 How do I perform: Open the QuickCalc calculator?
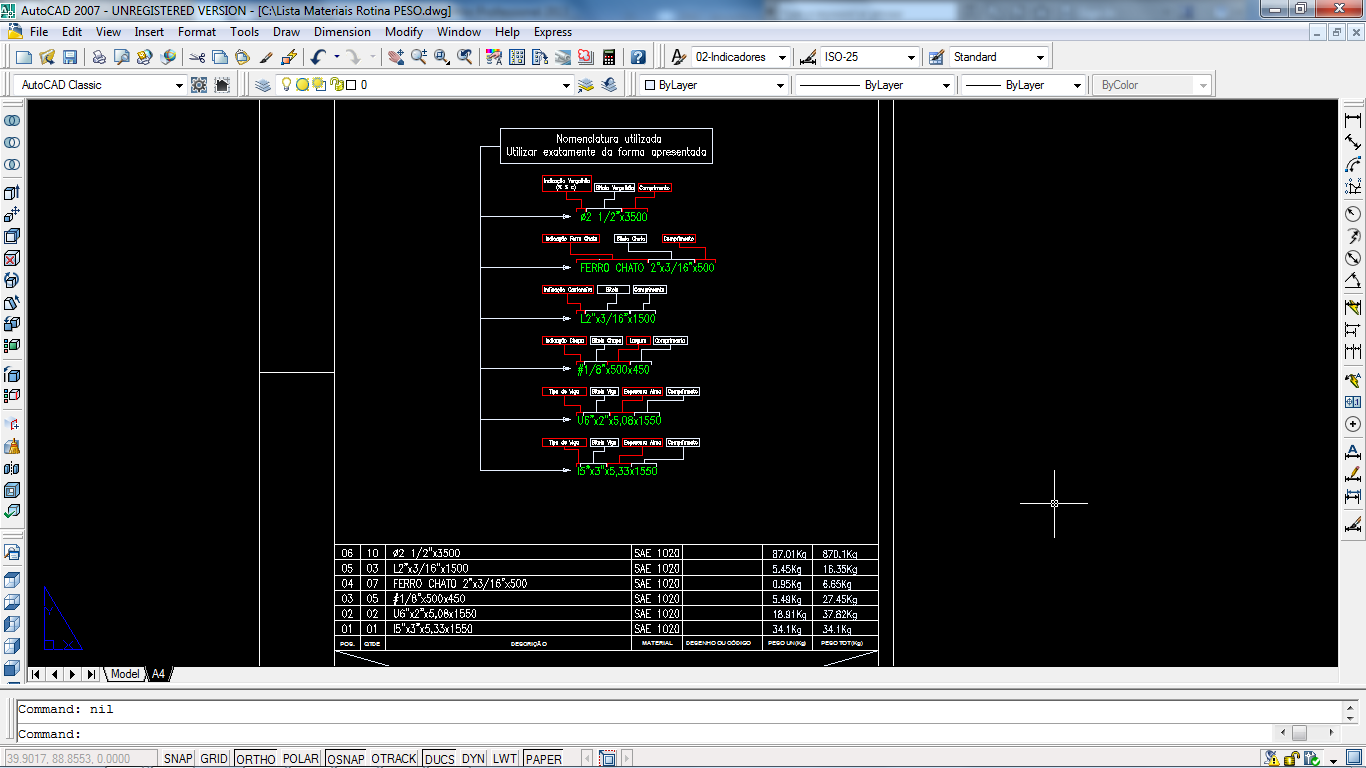point(608,57)
